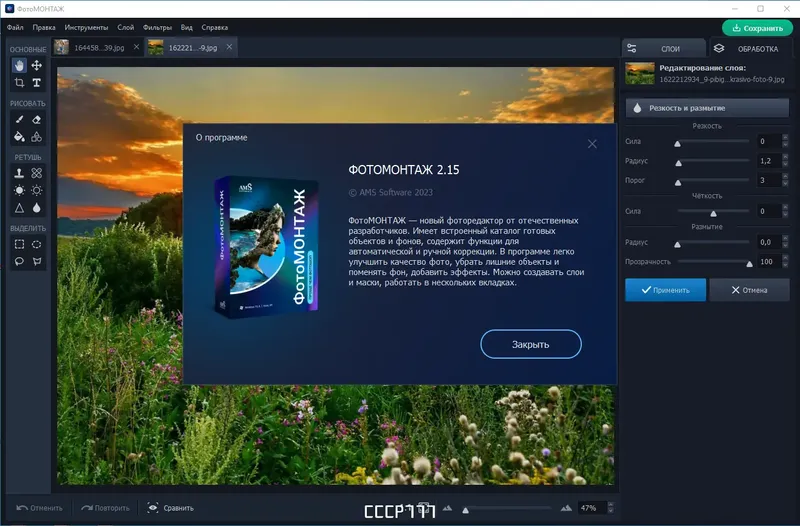The image size is (800, 526).
Task: Select the Burn darken tool
Action: click(37, 190)
